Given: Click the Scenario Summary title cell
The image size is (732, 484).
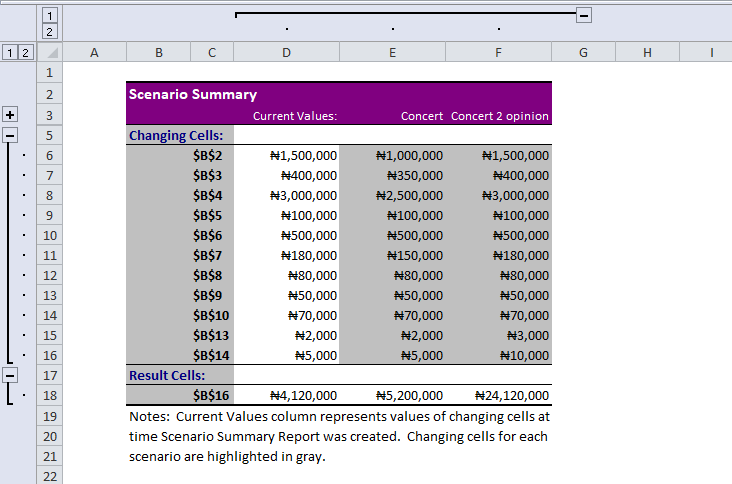Looking at the screenshot, I should click(193, 95).
